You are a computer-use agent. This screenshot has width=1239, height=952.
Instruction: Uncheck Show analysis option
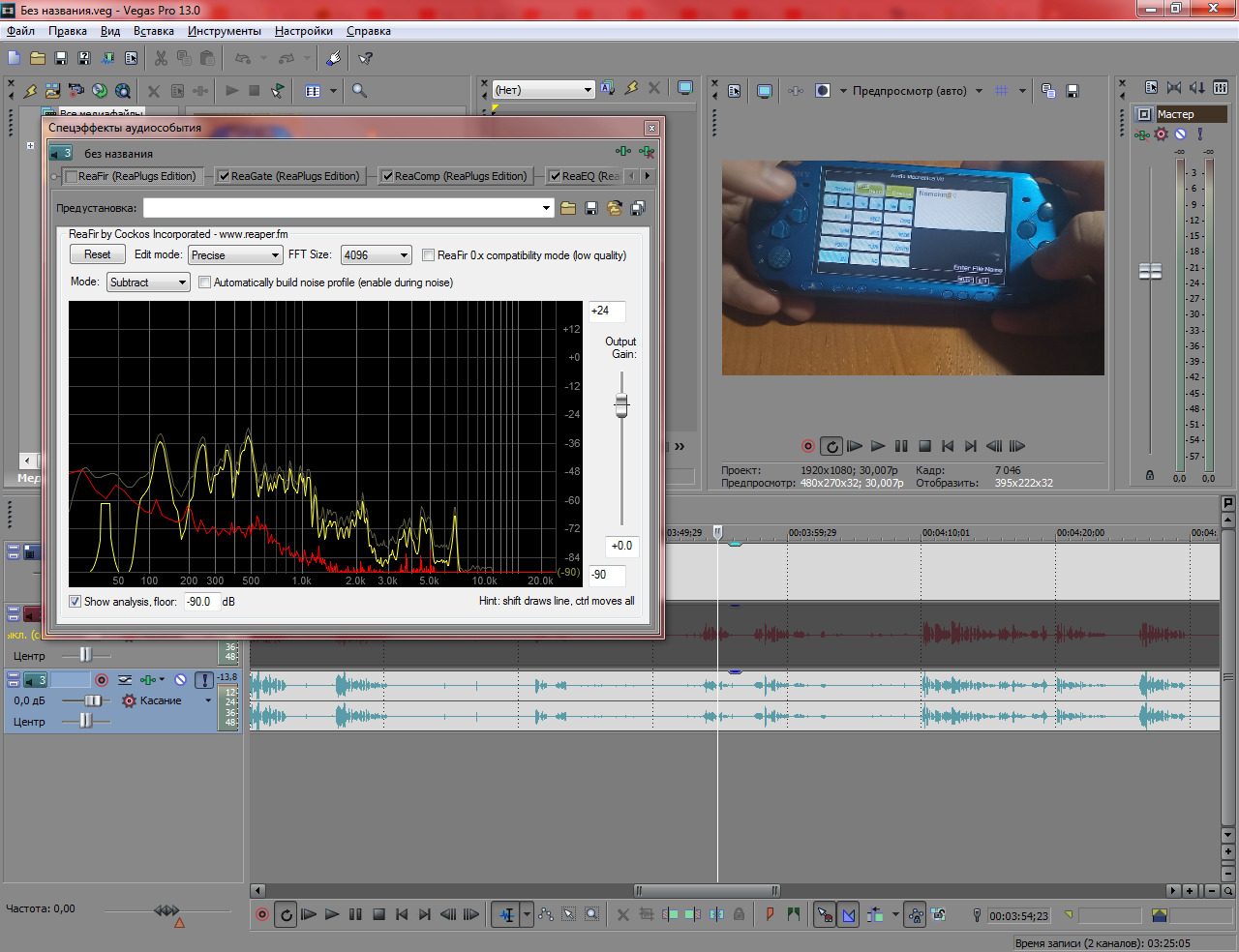tap(75, 602)
